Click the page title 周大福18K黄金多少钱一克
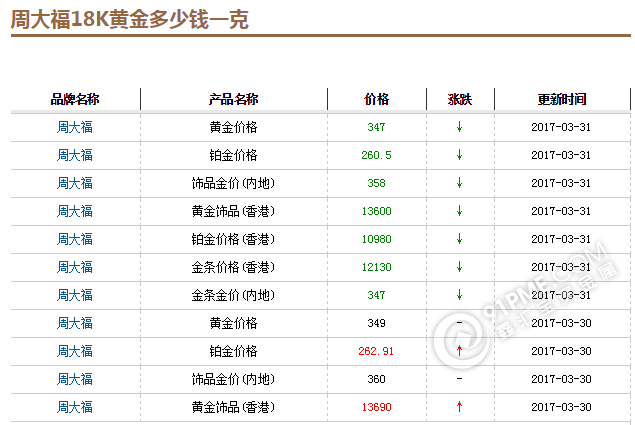This screenshot has height=425, width=635. click(x=130, y=19)
